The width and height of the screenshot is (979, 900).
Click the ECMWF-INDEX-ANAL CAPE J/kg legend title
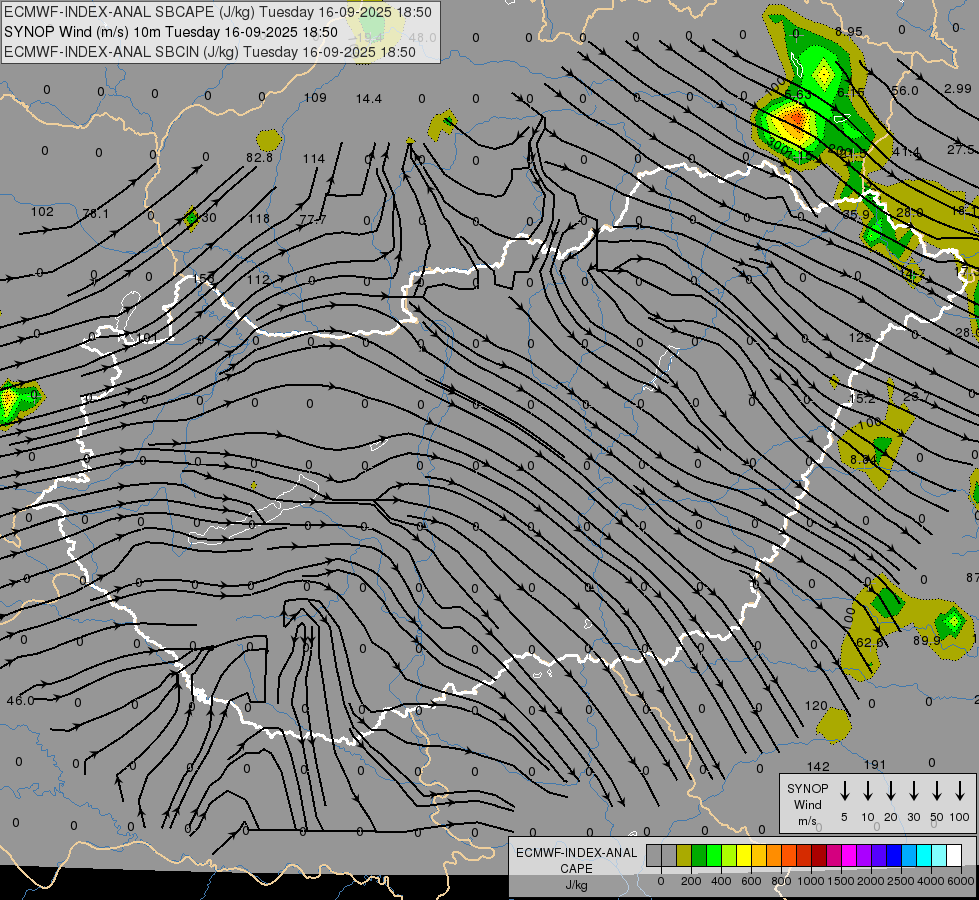[x=576, y=868]
